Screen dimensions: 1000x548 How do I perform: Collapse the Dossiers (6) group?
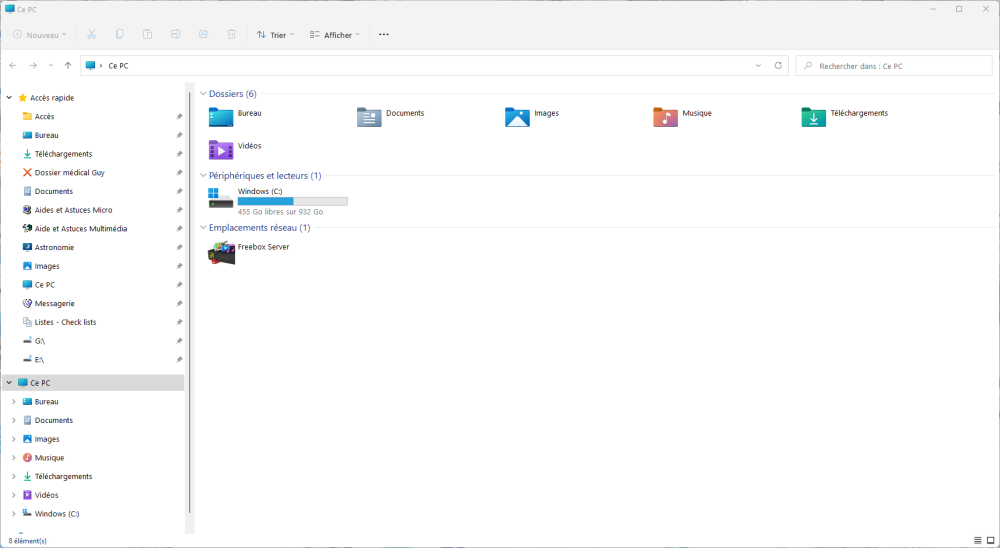tap(203, 94)
